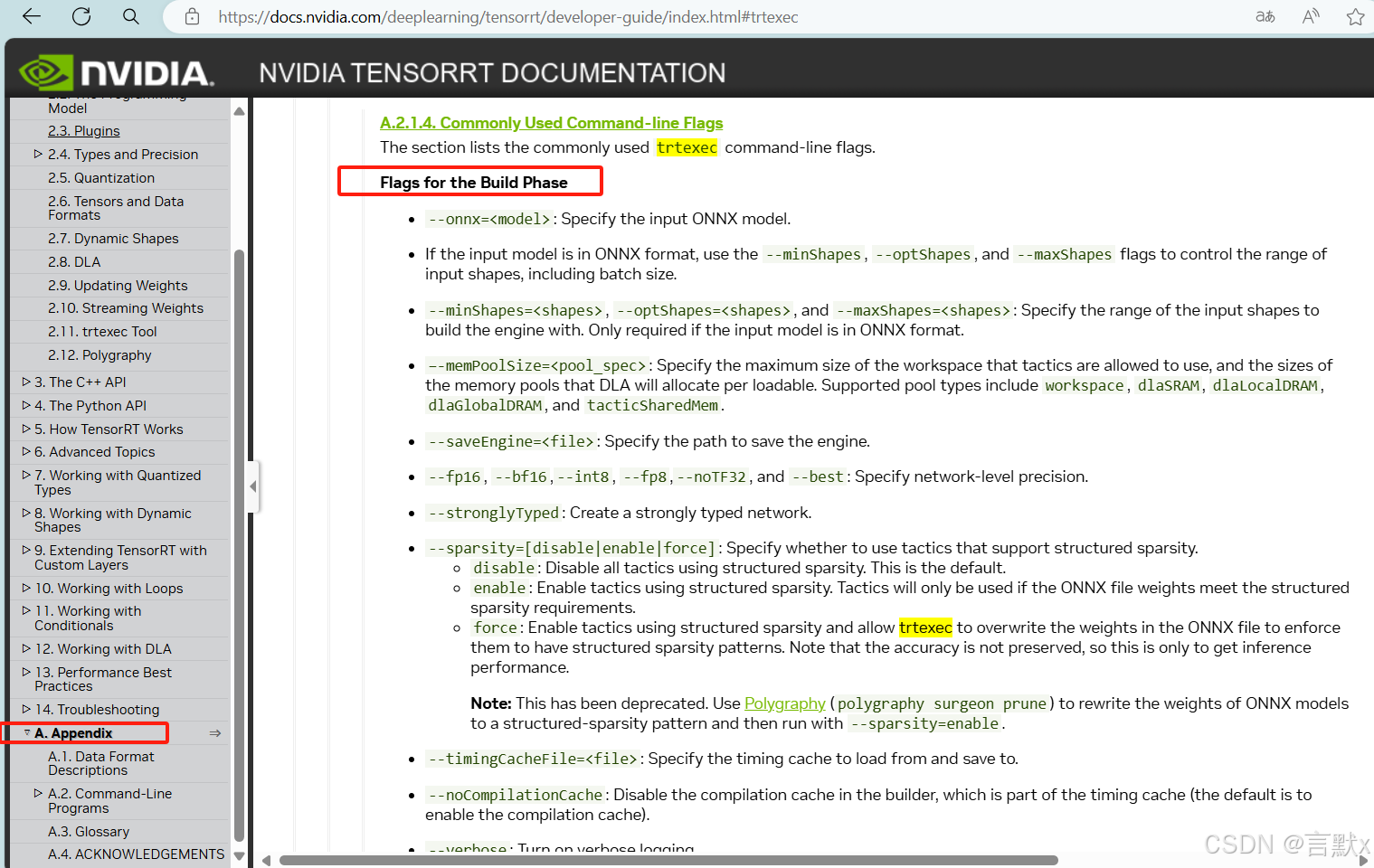Screen dimensions: 1374x868
Task: Collapse sidebar with the panel splitter arrow
Action: coord(253,486)
